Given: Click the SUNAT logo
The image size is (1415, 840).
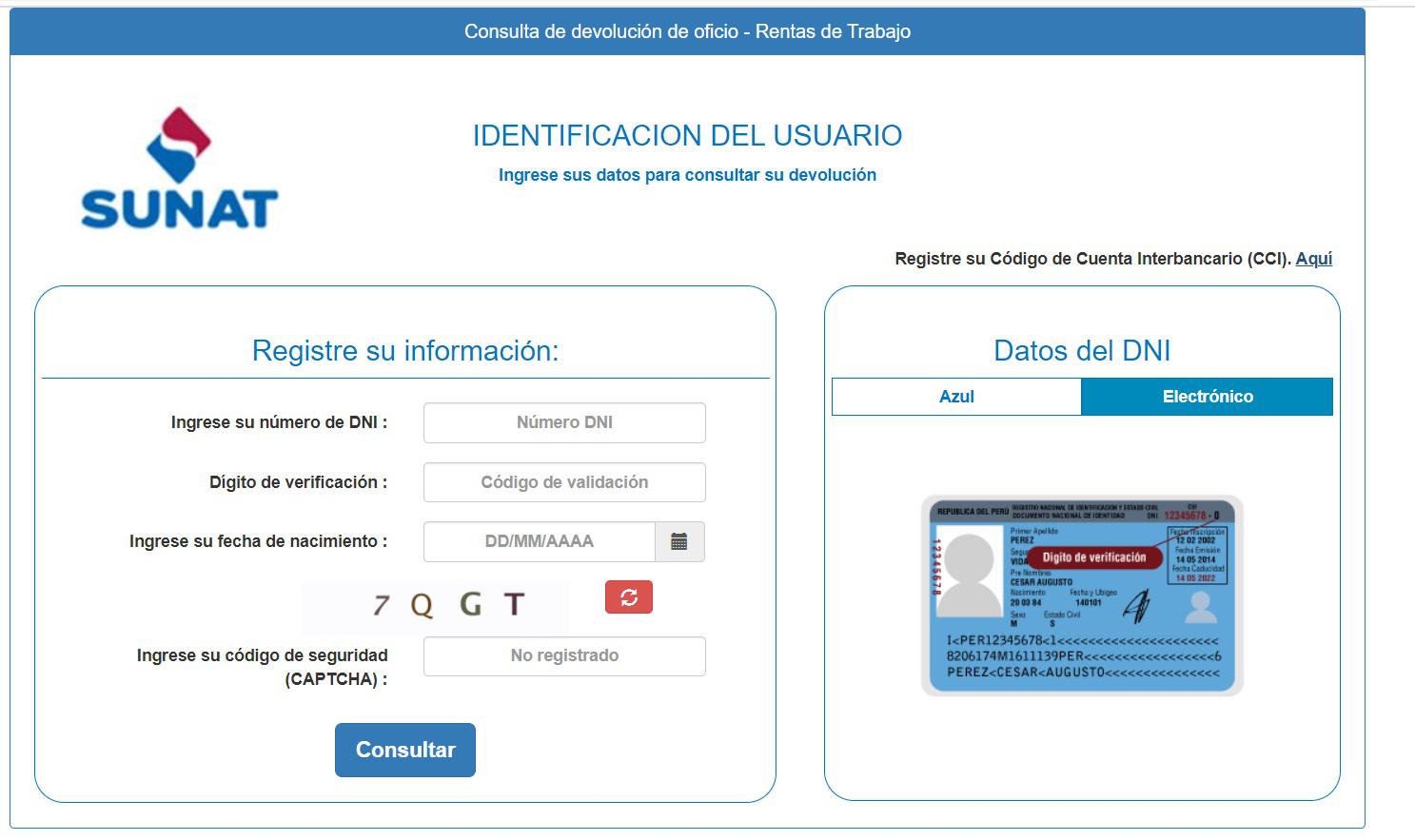Looking at the screenshot, I should (x=179, y=169).
